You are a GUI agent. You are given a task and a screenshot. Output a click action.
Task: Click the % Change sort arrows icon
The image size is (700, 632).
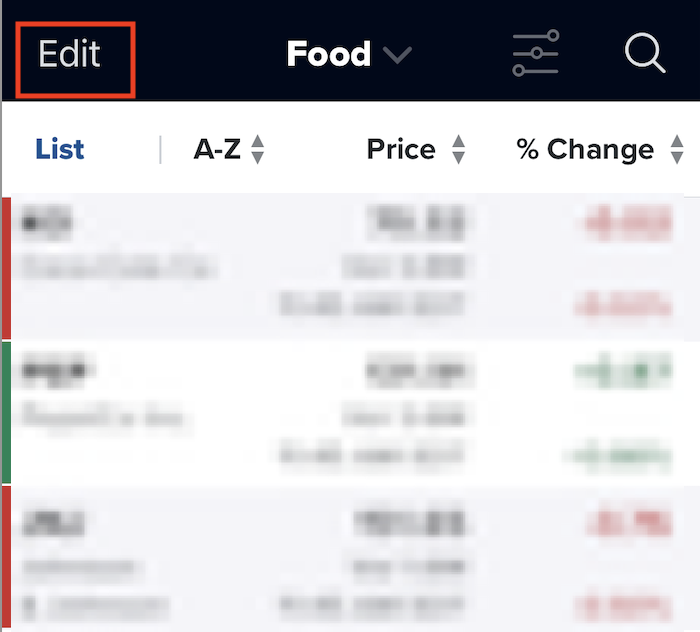click(677, 149)
